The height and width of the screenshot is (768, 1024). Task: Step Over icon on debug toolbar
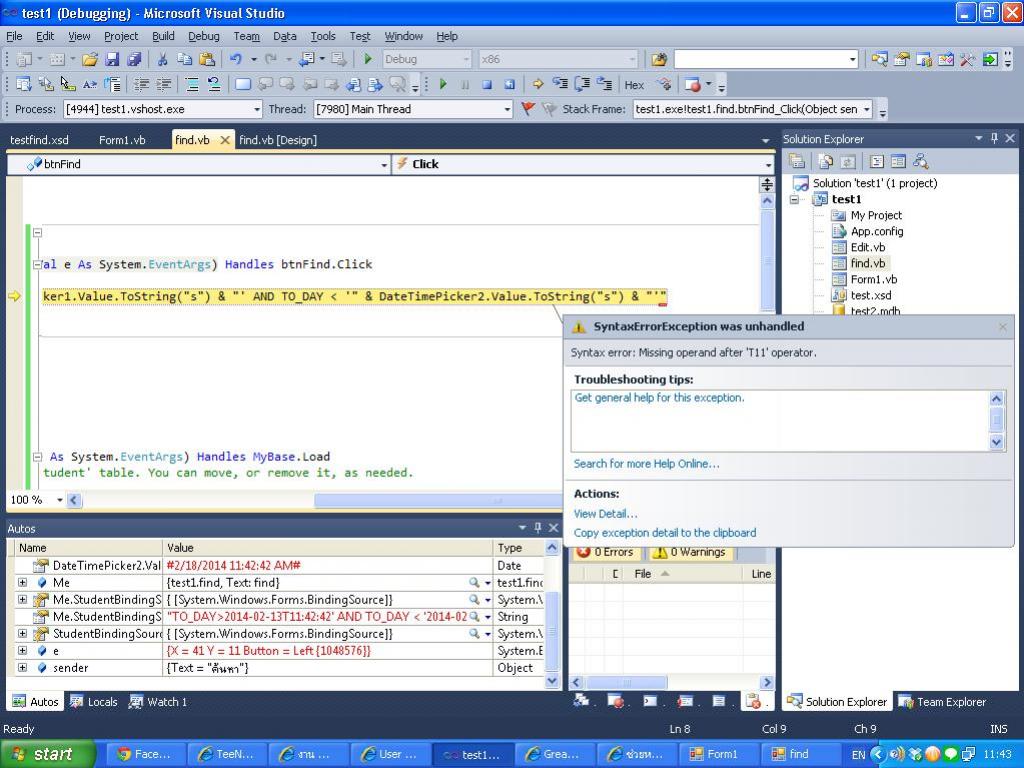click(582, 84)
